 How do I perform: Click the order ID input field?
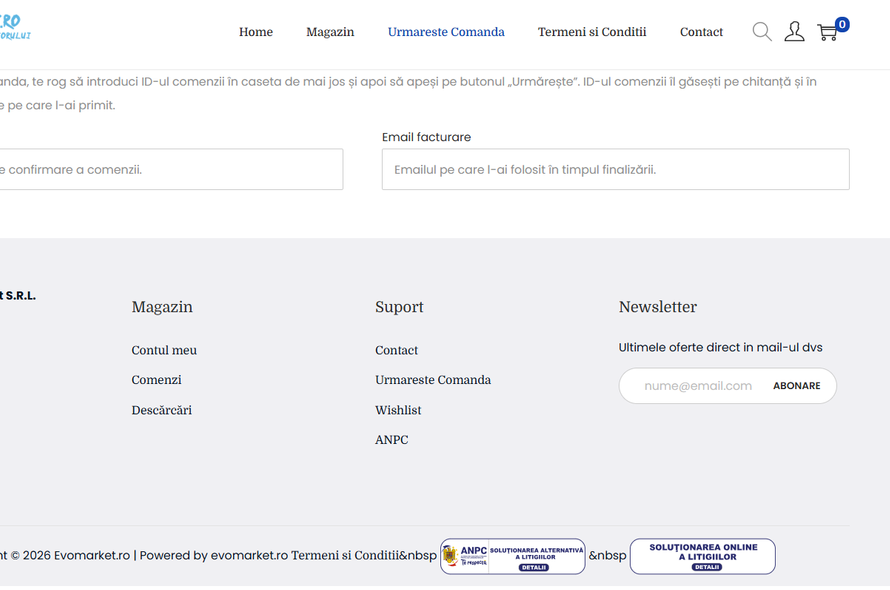pos(170,170)
